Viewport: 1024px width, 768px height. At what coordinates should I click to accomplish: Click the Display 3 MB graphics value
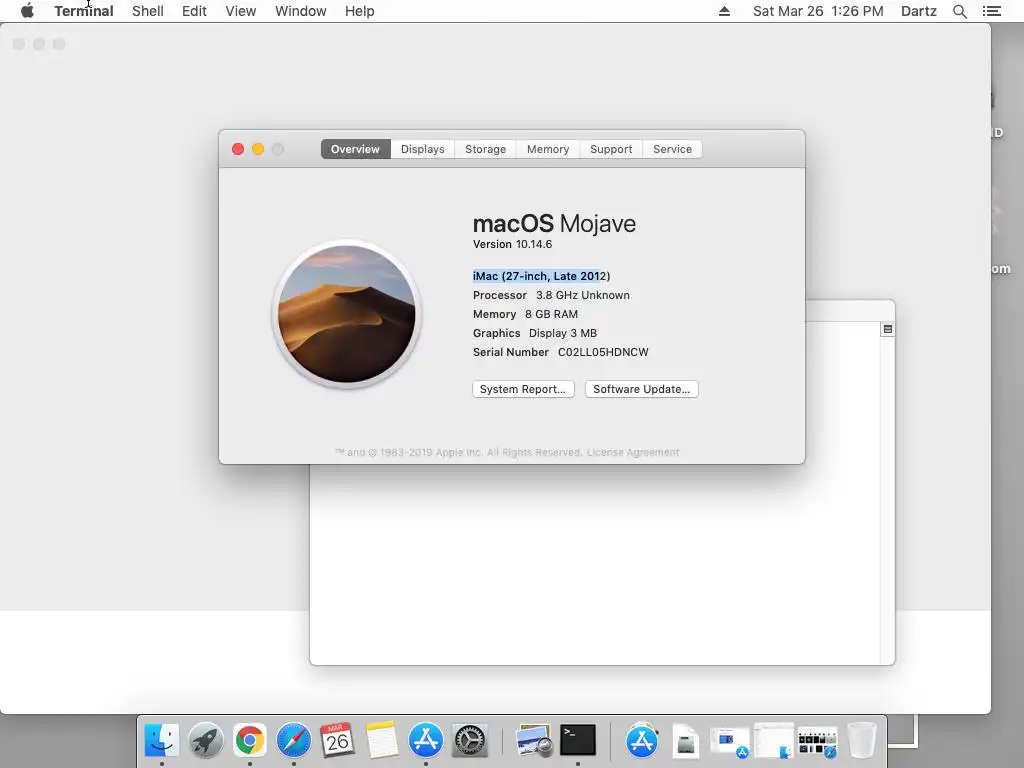pyautogui.click(x=563, y=333)
